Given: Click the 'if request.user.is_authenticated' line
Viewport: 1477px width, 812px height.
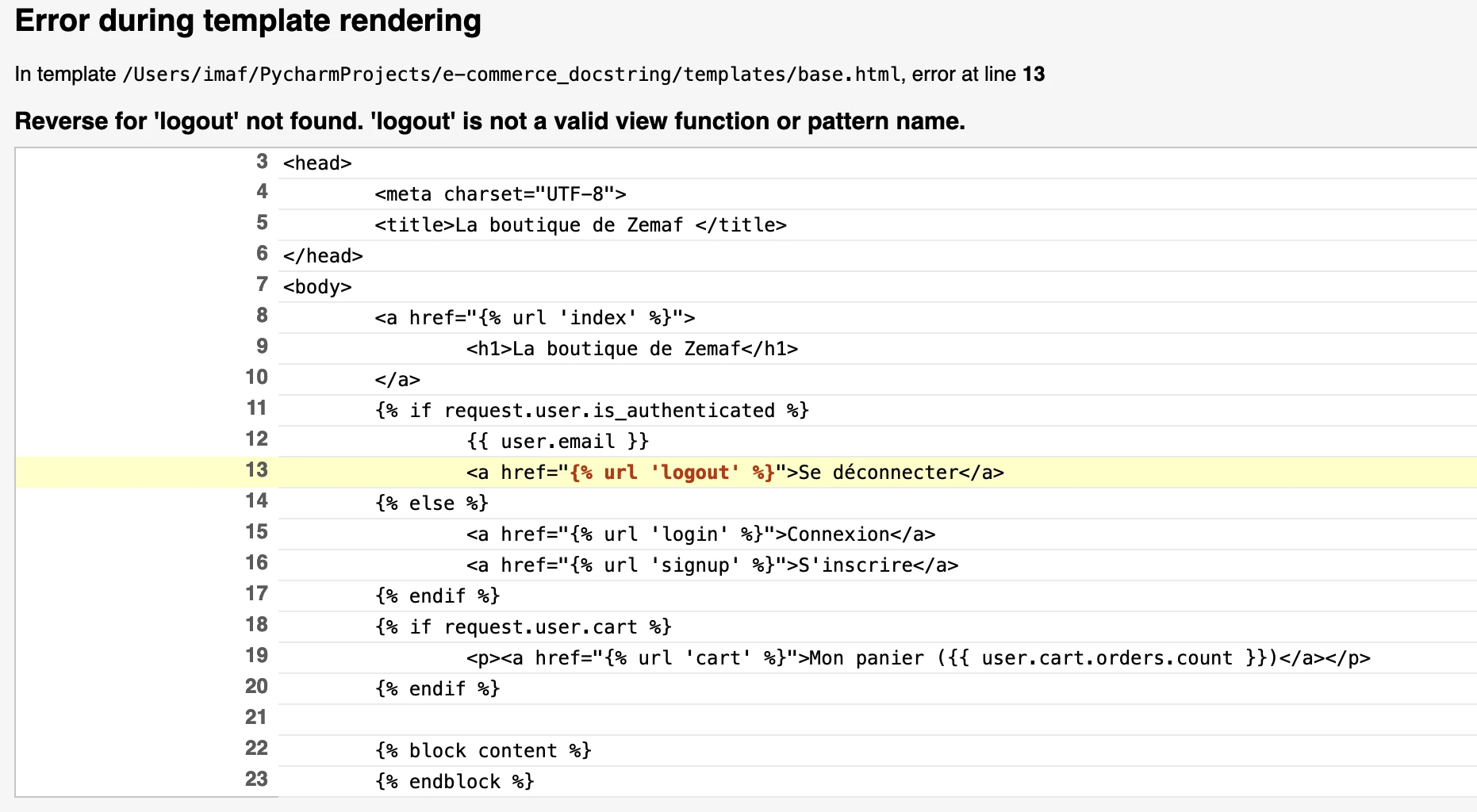Looking at the screenshot, I should pos(591,411).
